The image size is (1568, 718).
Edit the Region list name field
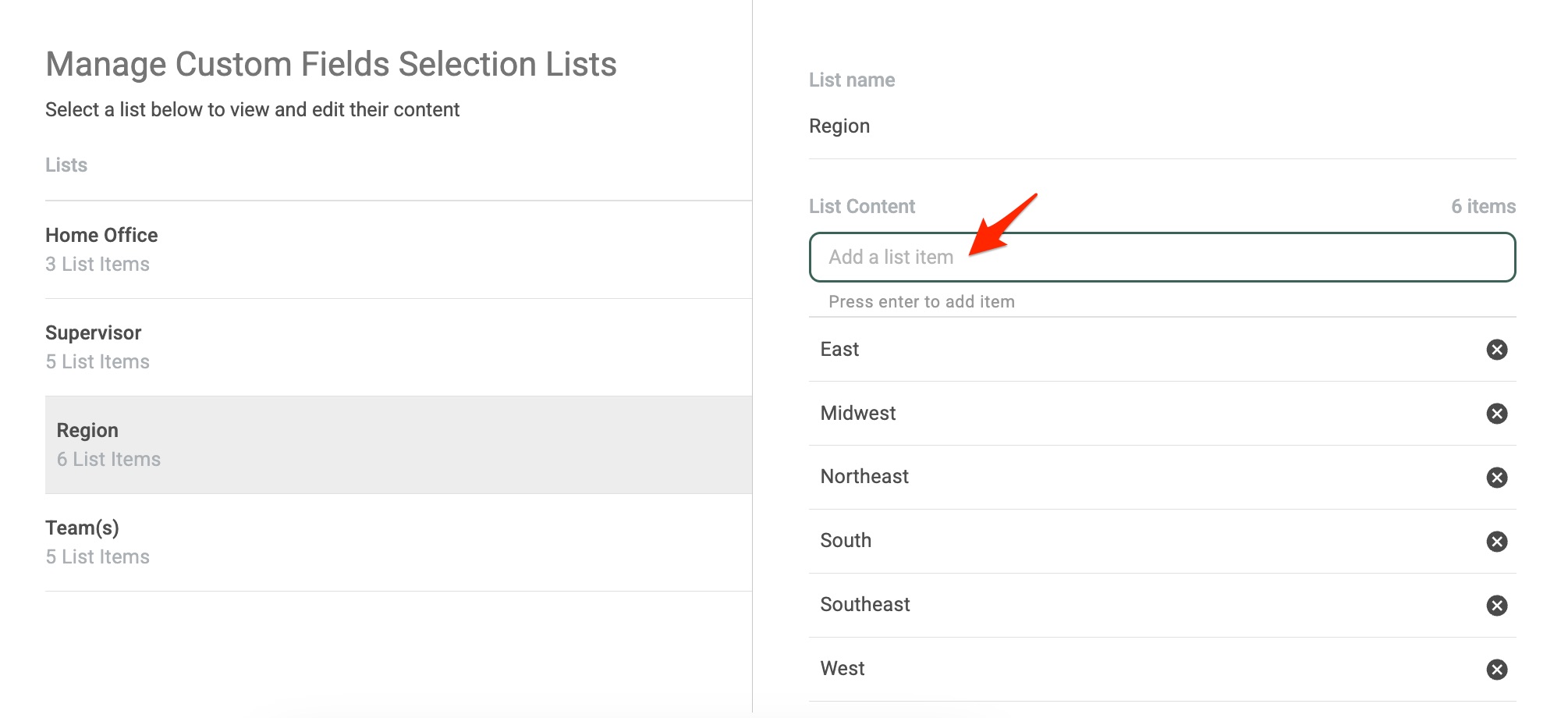pyautogui.click(x=1162, y=126)
